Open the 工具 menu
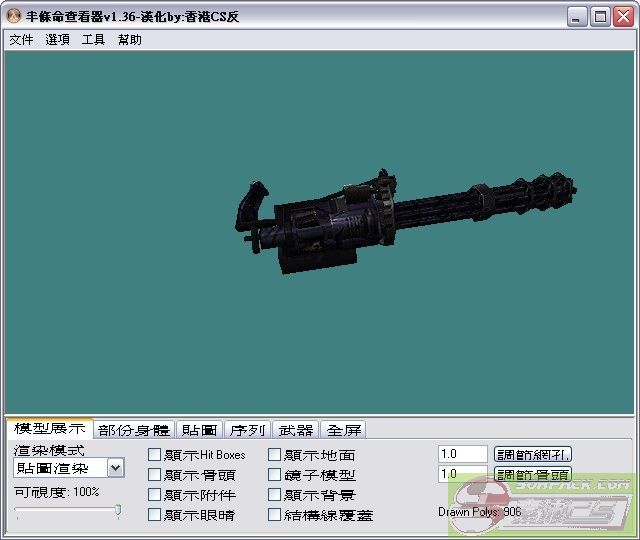This screenshot has height=540, width=640. pos(93,40)
